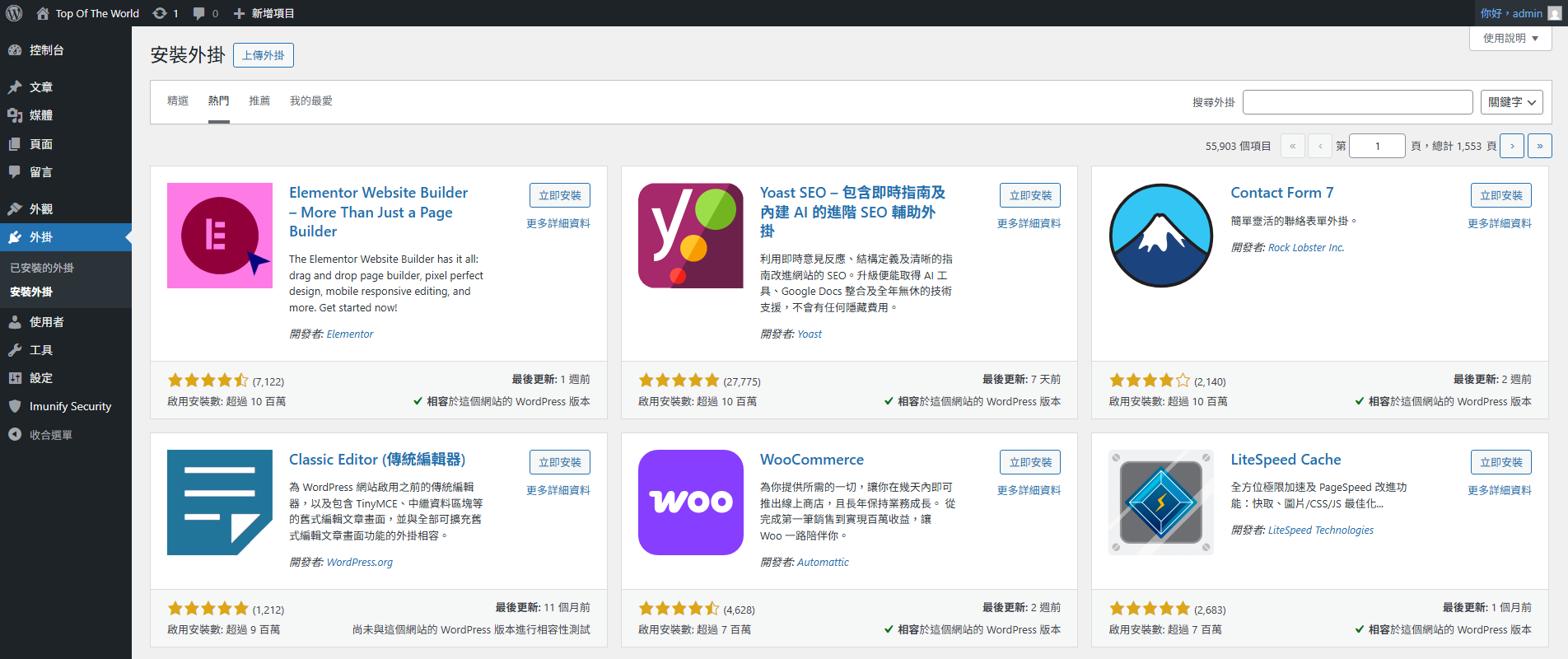Image resolution: width=1568 pixels, height=659 pixels.
Task: Install LiteSpeed Cache plugin now
Action: coord(1501,462)
